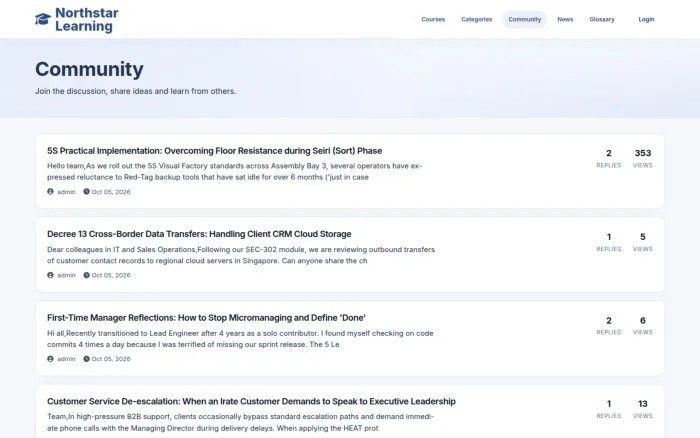Click the 2 replies count on First-Time Manager thread
700x438 pixels.
tap(608, 321)
